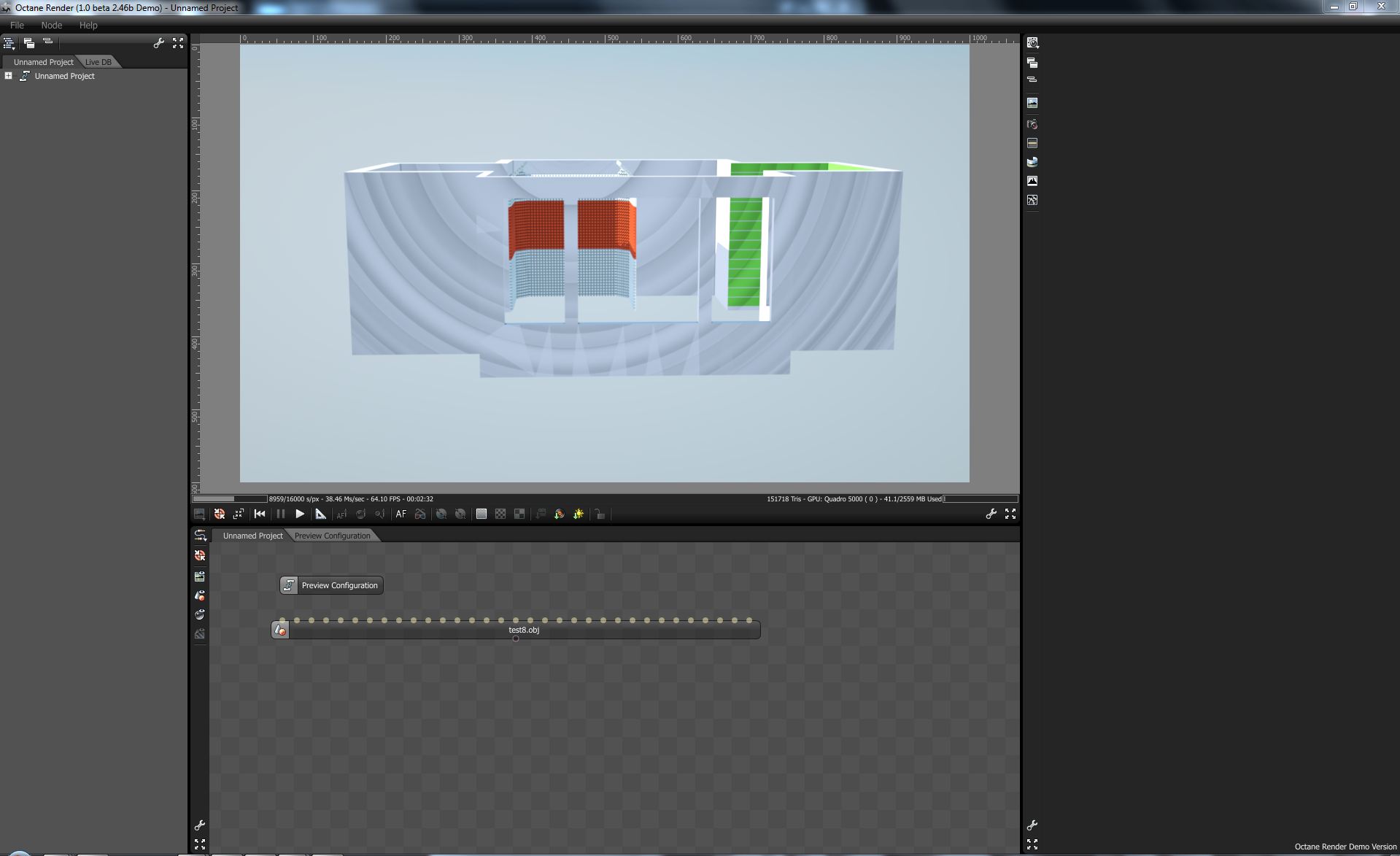
Task: Select Unnamed Project item in outliner tree
Action: point(64,76)
